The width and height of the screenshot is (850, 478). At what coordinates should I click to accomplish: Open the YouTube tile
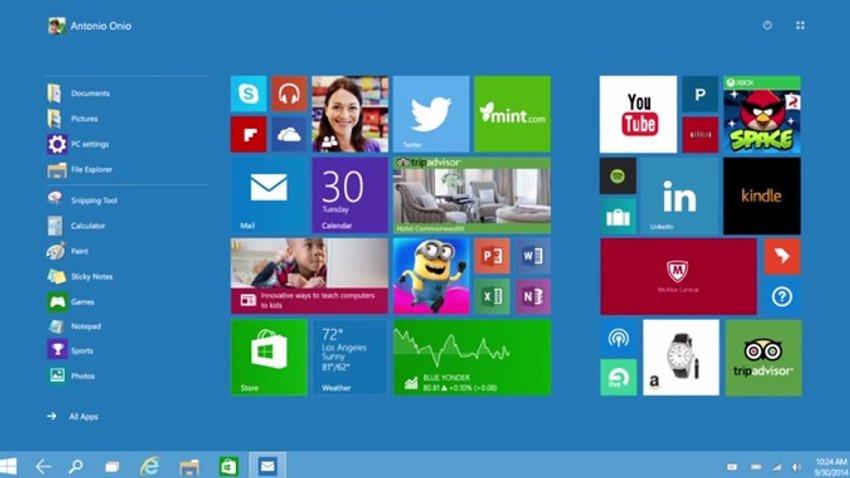click(638, 114)
